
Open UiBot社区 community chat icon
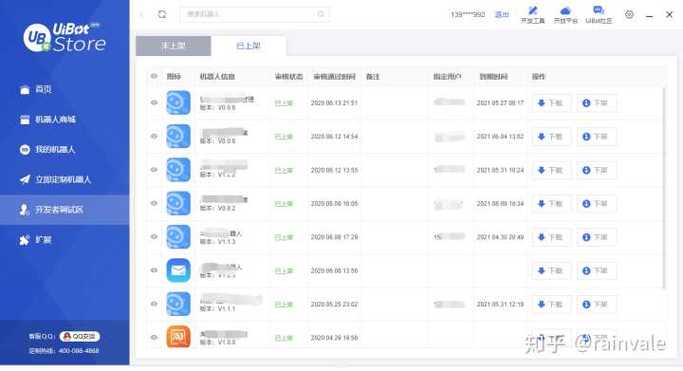[x=598, y=14]
